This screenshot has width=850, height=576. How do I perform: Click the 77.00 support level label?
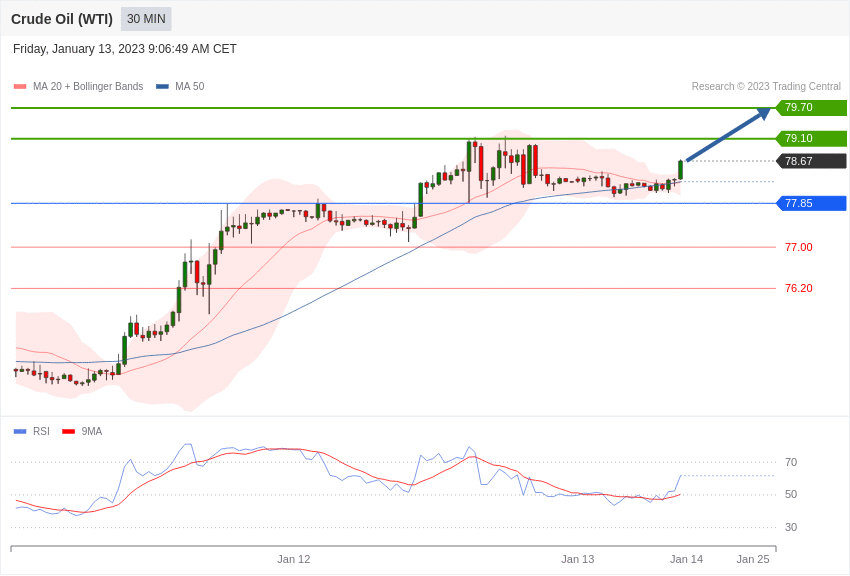(x=799, y=247)
